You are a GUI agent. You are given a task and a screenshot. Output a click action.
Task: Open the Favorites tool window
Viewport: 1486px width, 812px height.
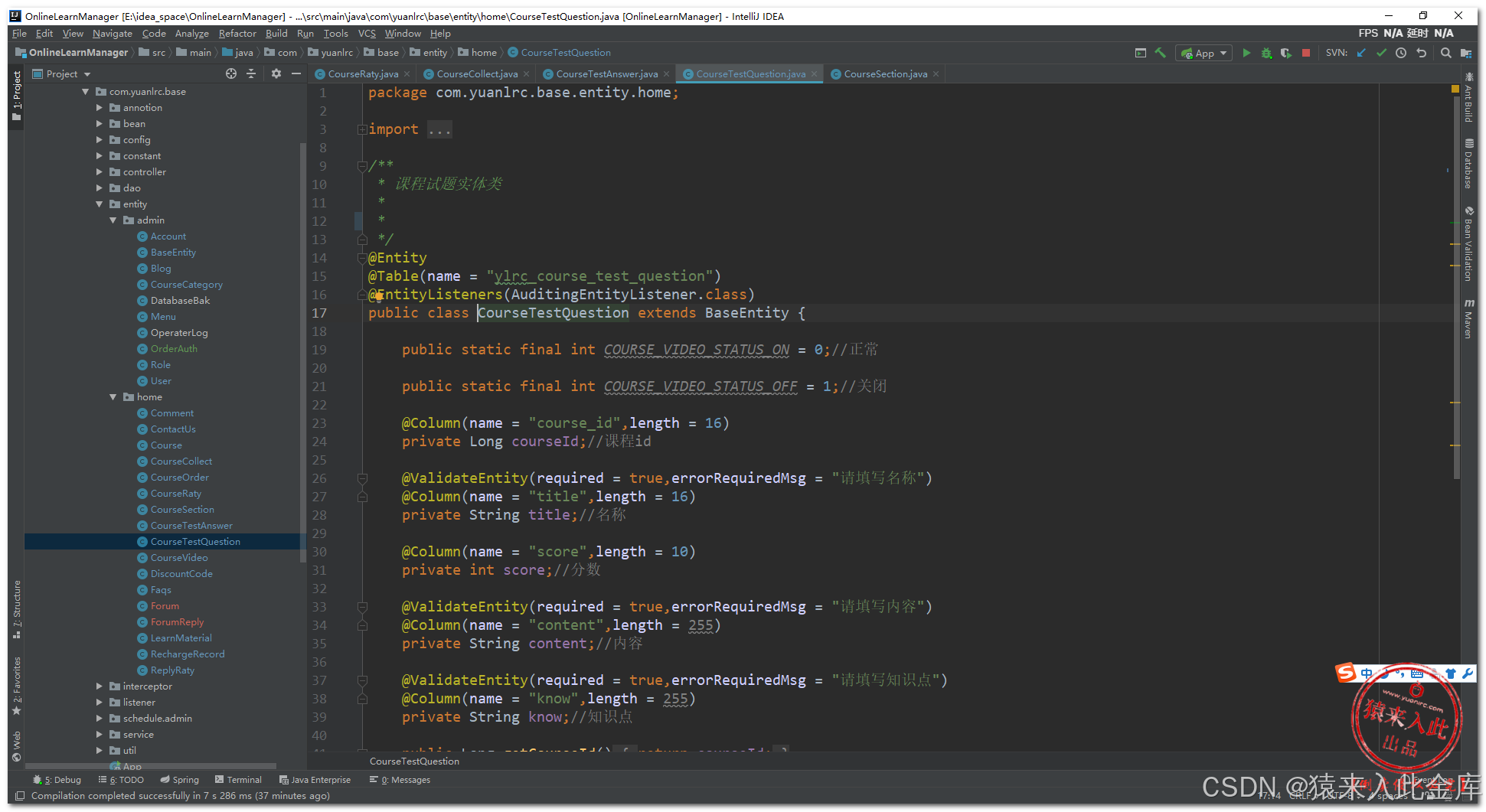[16, 686]
